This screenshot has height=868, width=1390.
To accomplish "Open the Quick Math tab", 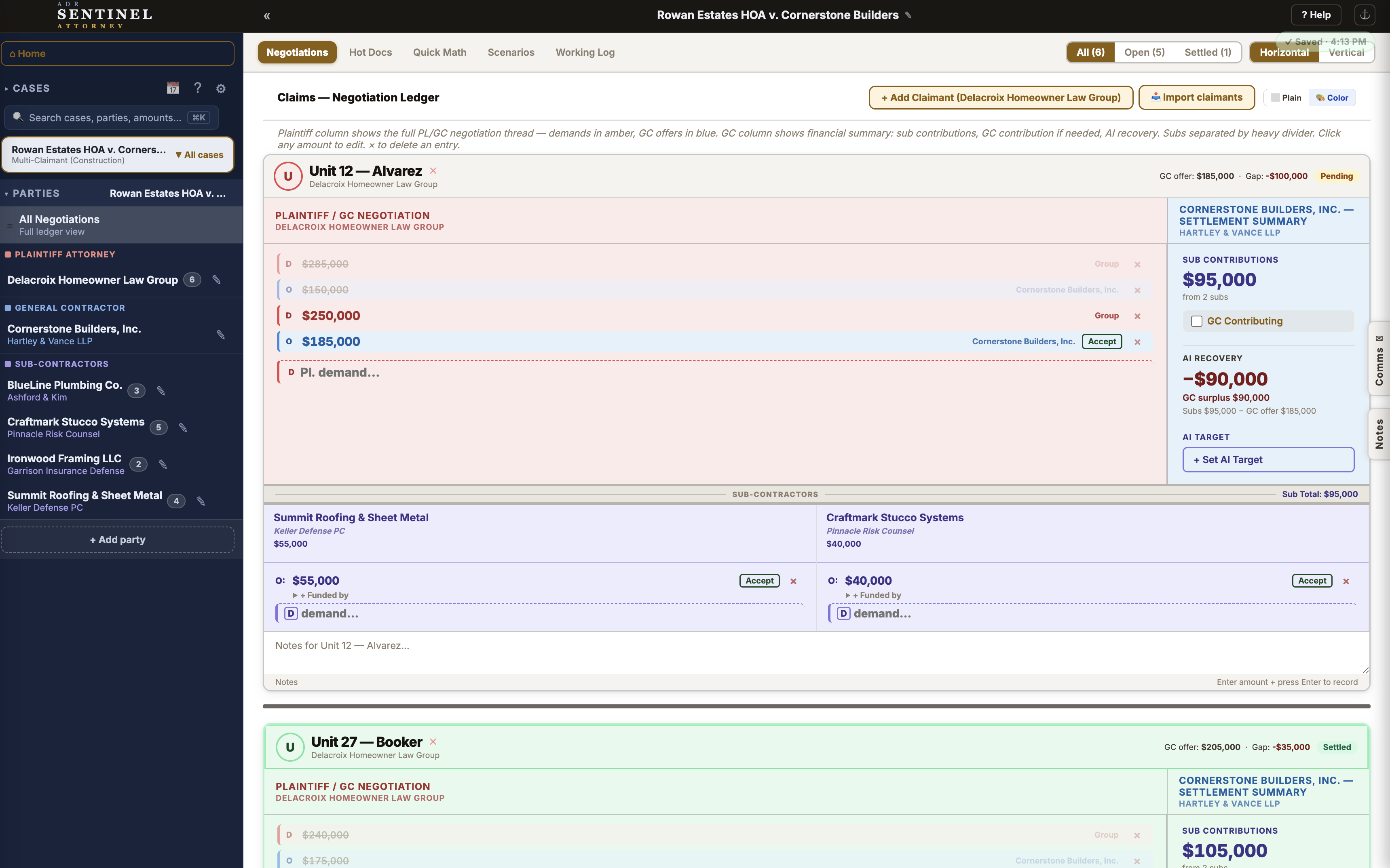I will (x=439, y=52).
